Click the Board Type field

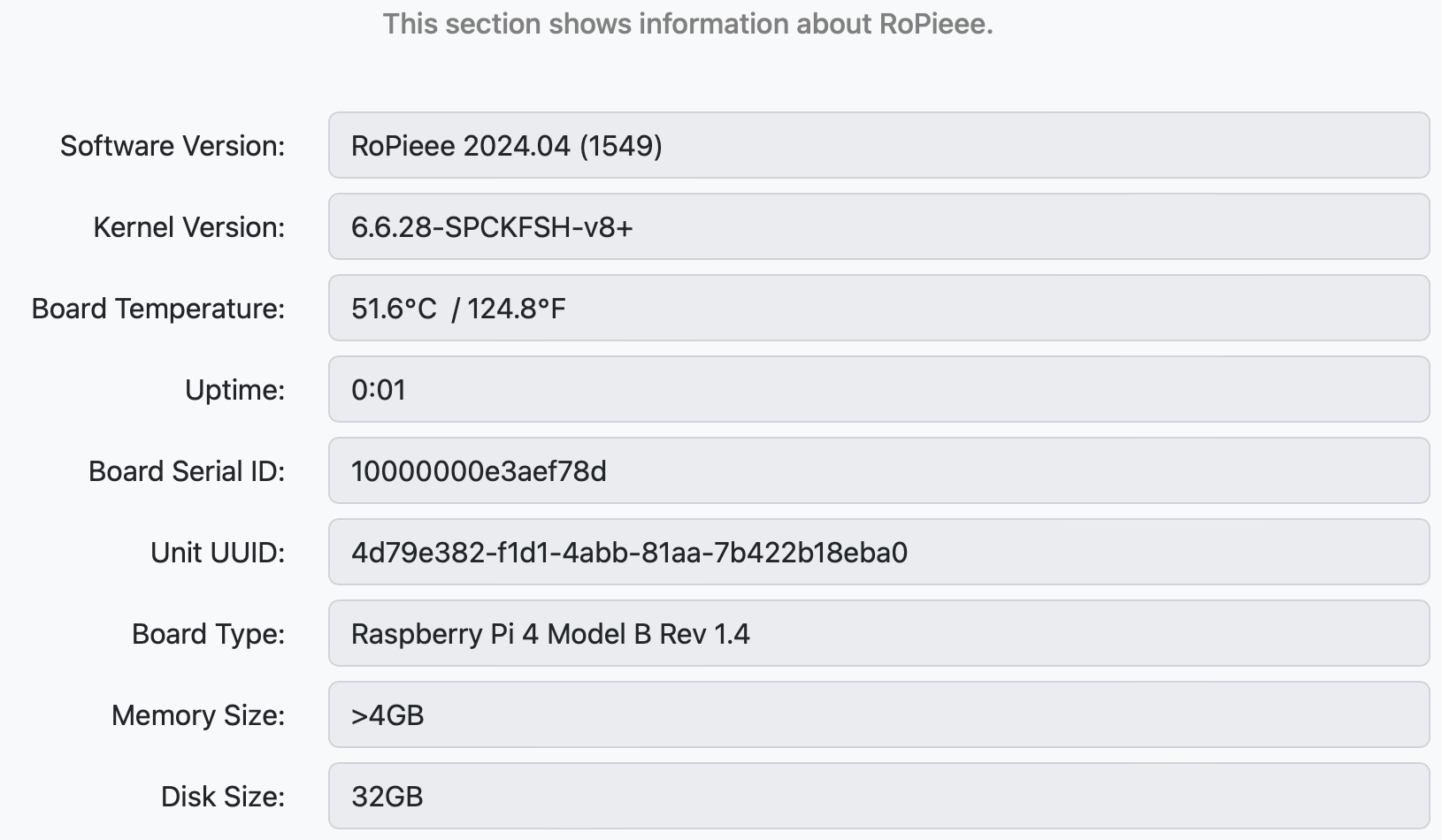point(878,633)
